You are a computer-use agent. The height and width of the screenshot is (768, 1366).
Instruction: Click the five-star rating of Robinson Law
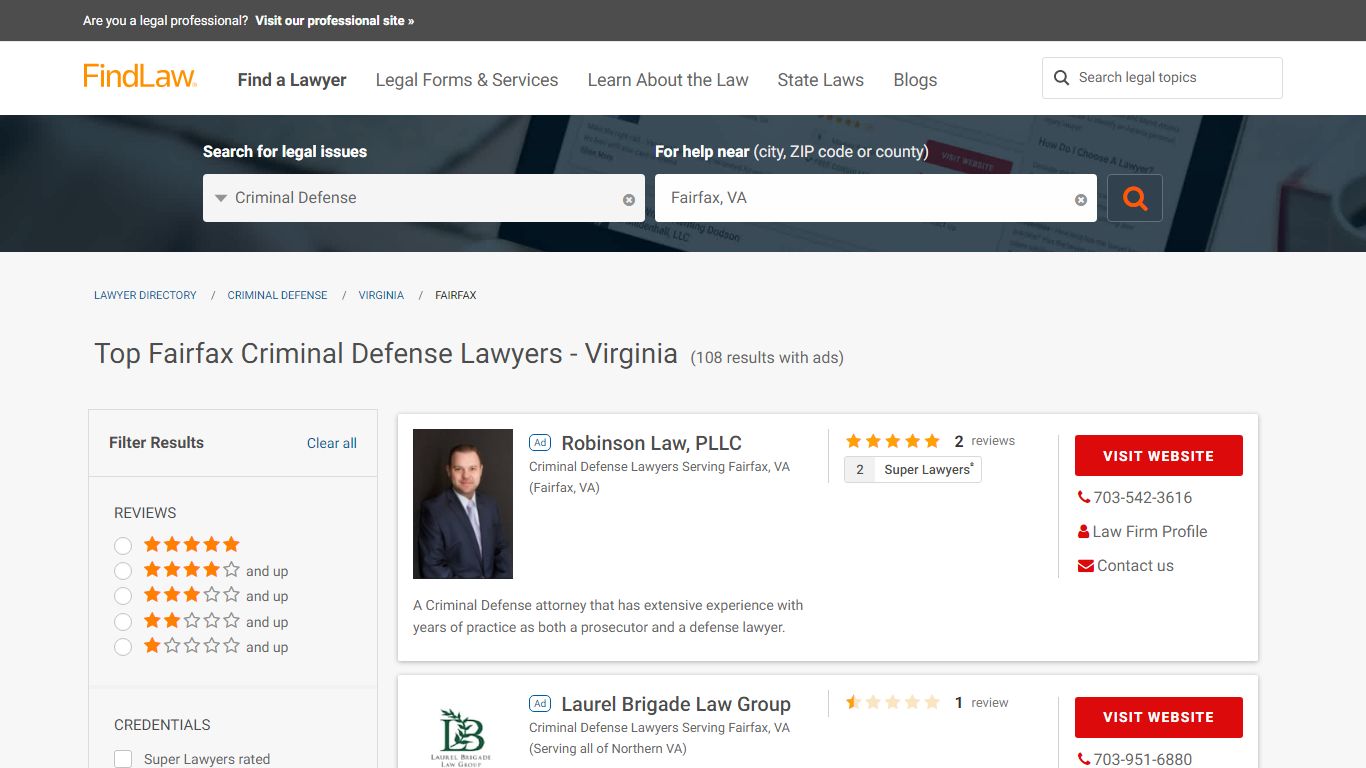(x=893, y=441)
